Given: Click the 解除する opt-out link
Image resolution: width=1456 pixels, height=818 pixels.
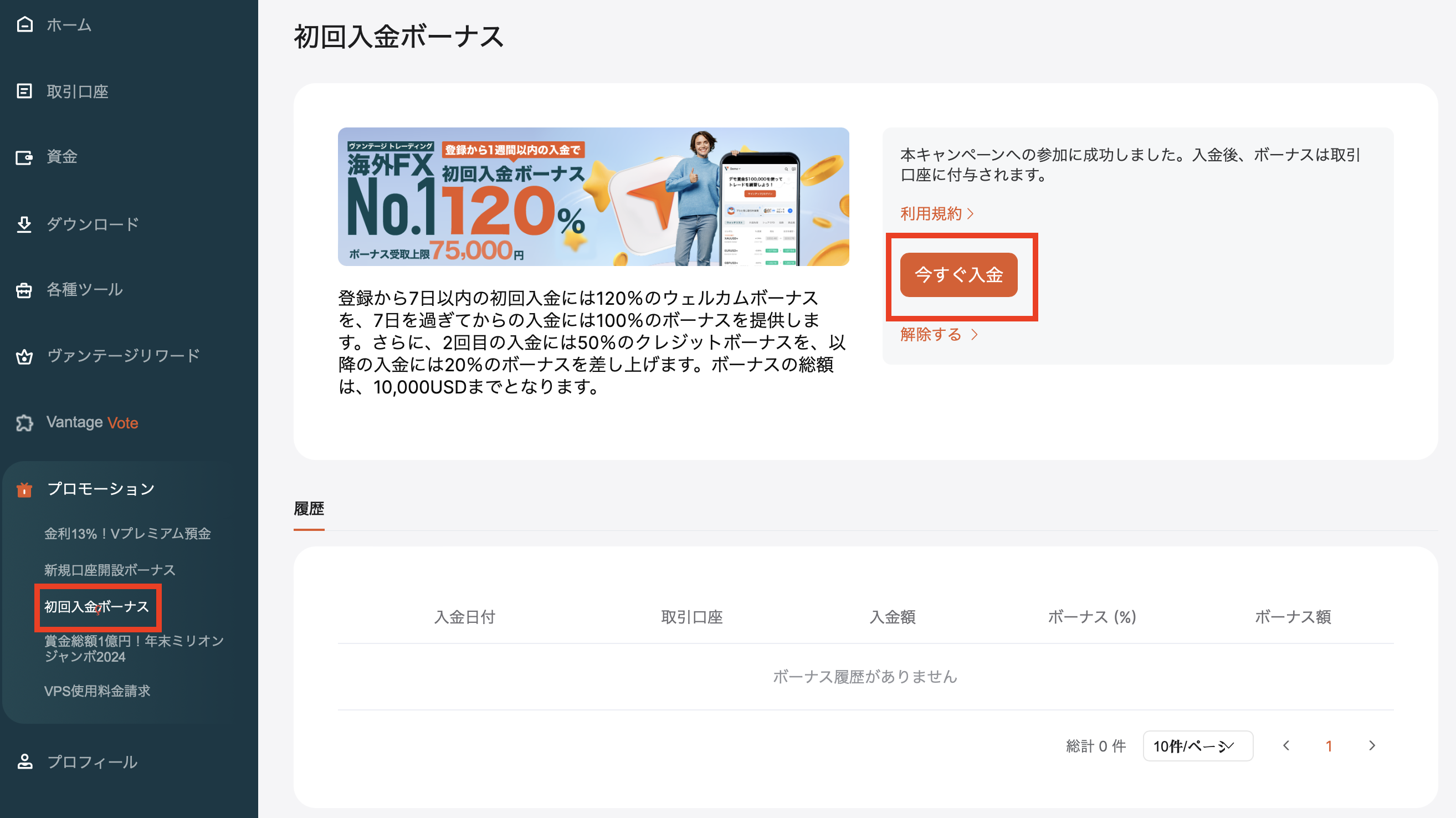Looking at the screenshot, I should [939, 335].
